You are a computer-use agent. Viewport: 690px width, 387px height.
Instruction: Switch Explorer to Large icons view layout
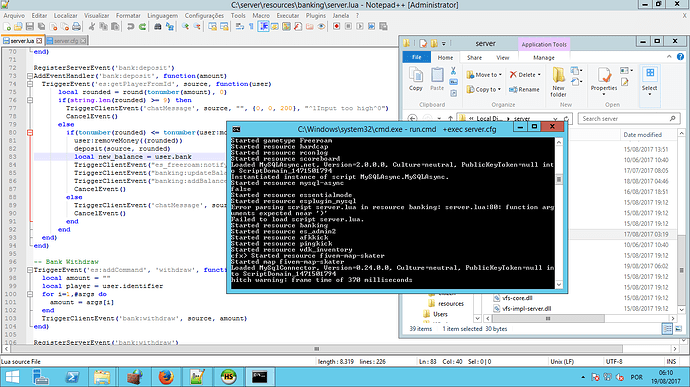click(678, 328)
